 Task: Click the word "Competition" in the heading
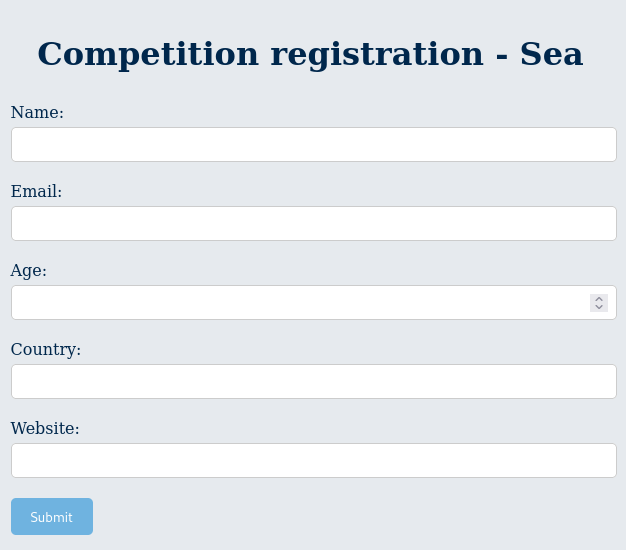148,55
